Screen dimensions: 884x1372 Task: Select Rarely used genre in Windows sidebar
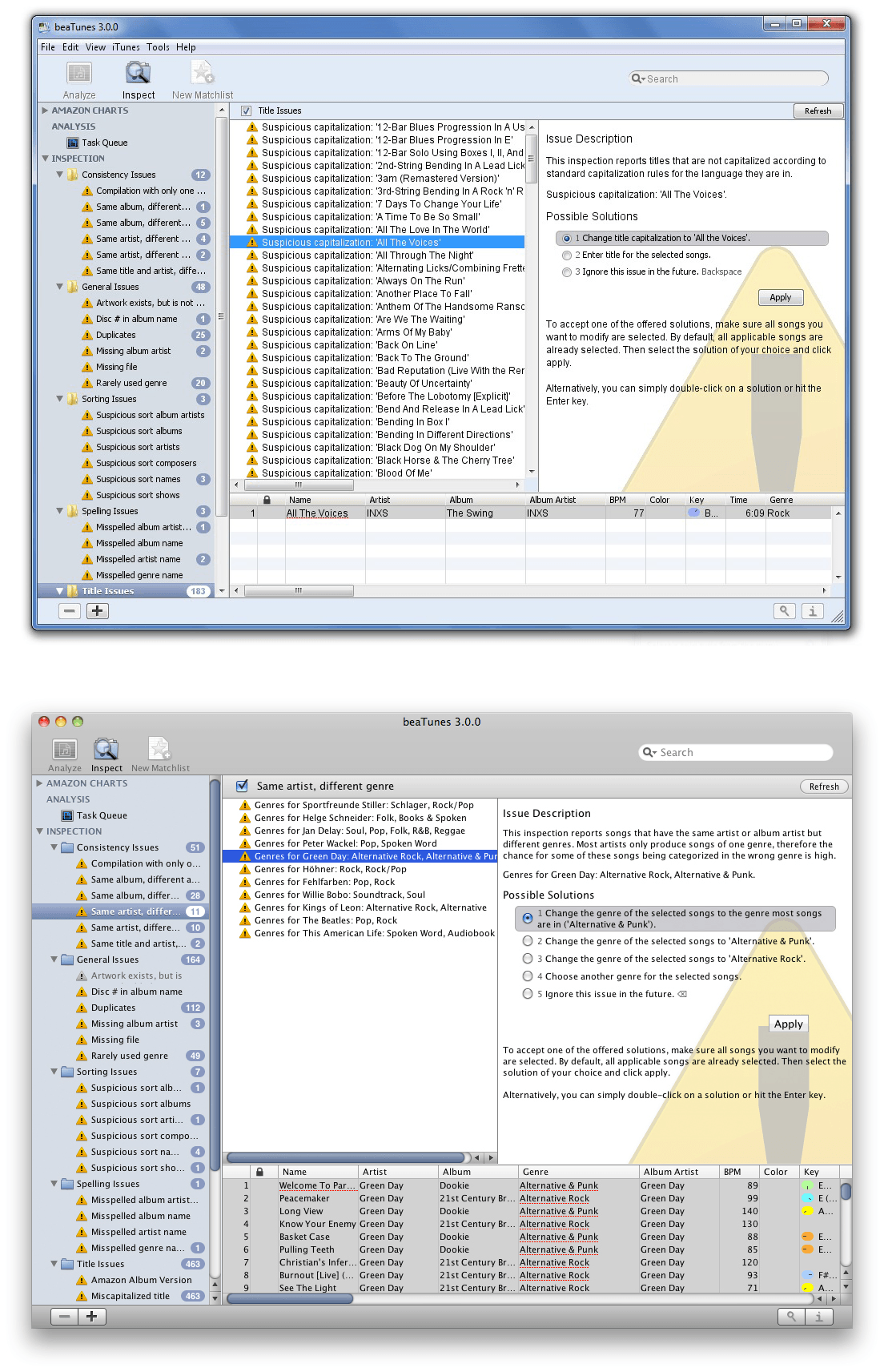[131, 383]
